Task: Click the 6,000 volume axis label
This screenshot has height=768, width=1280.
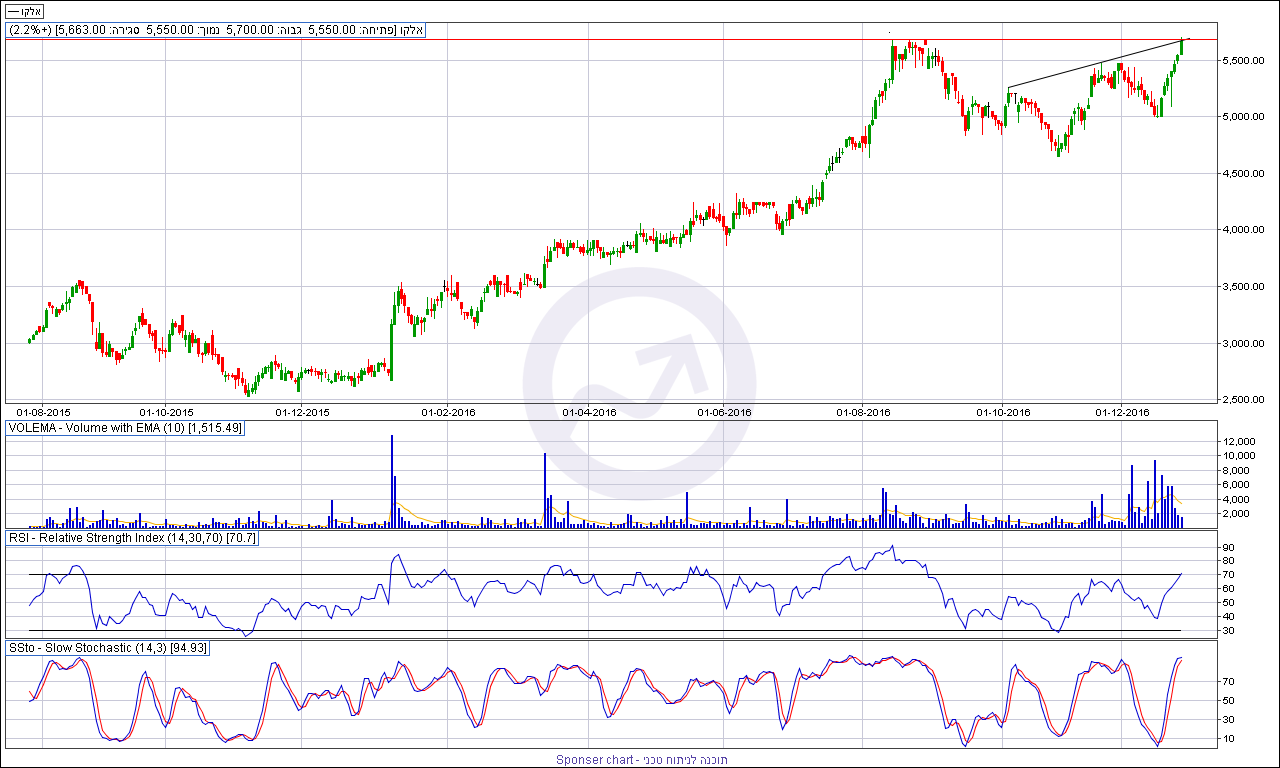Action: point(1235,485)
